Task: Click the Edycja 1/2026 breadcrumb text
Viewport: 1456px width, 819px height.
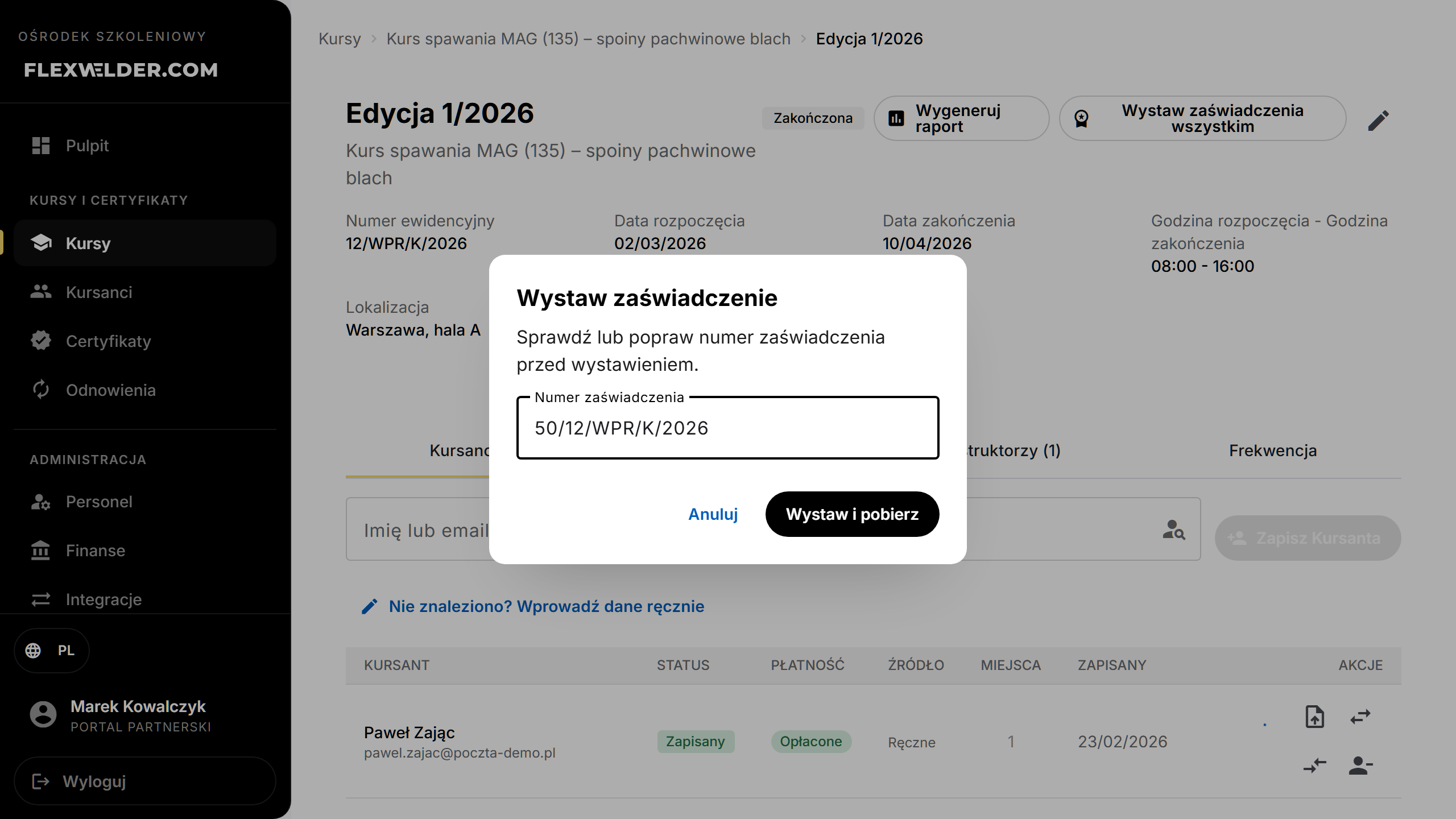Action: point(869,39)
